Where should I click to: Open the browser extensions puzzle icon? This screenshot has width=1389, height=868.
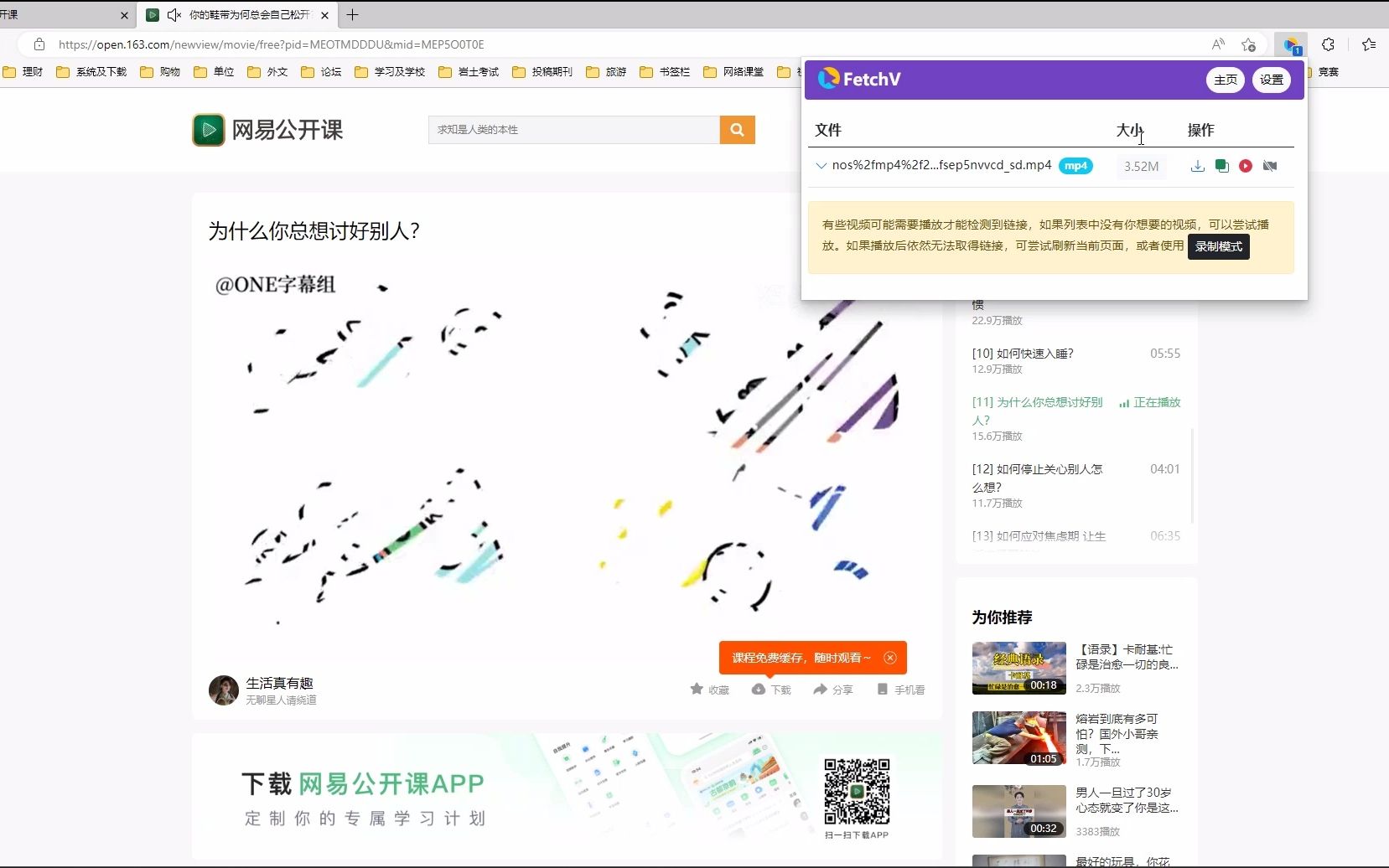coord(1328,44)
